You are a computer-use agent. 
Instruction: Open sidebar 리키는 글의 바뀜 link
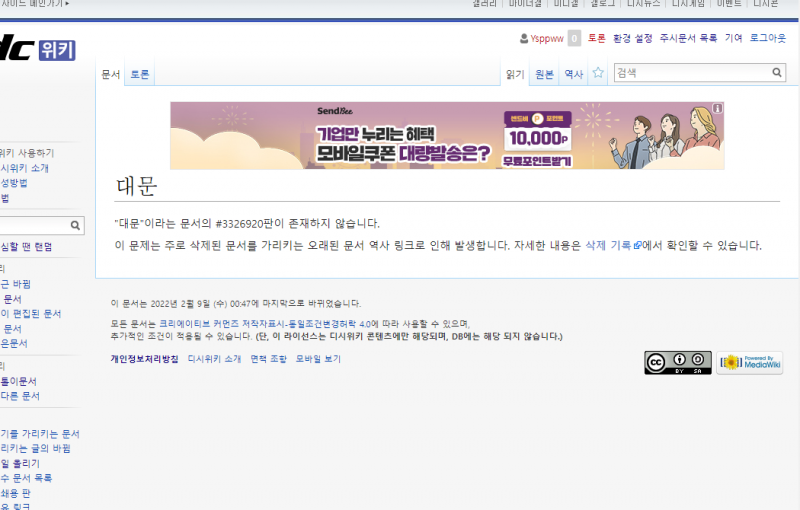35,449
